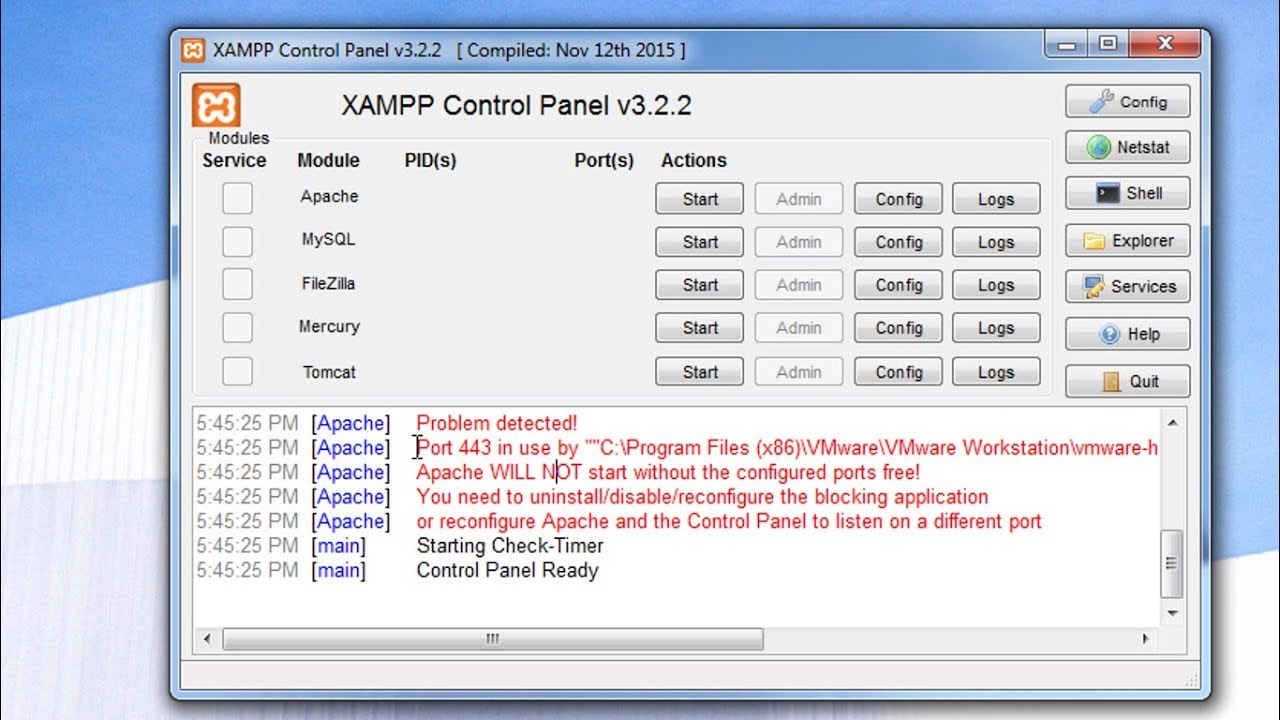Click log scrollbar down arrow
1280x720 pixels.
coord(1172,614)
